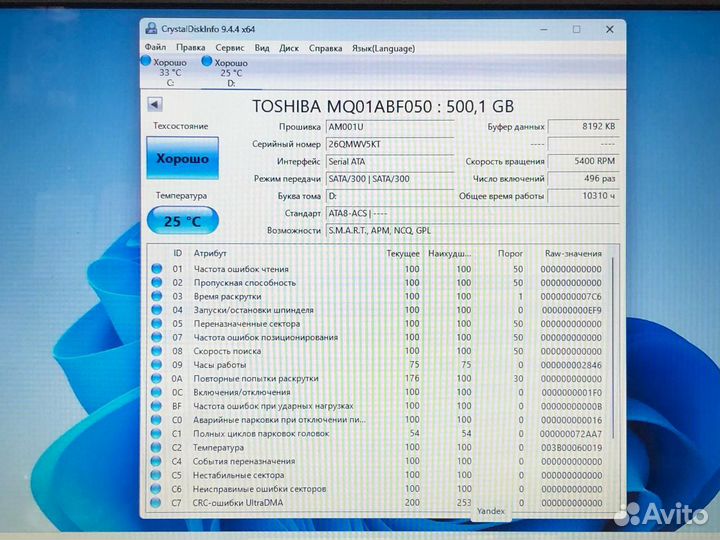Click the ID column header
This screenshot has width=720, height=540.
coord(177,253)
